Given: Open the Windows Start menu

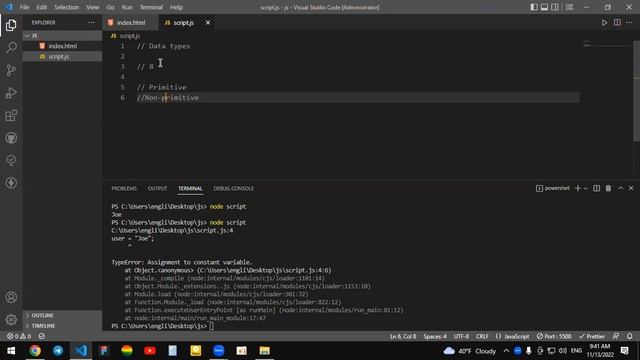Looking at the screenshot, I should 11,351.
